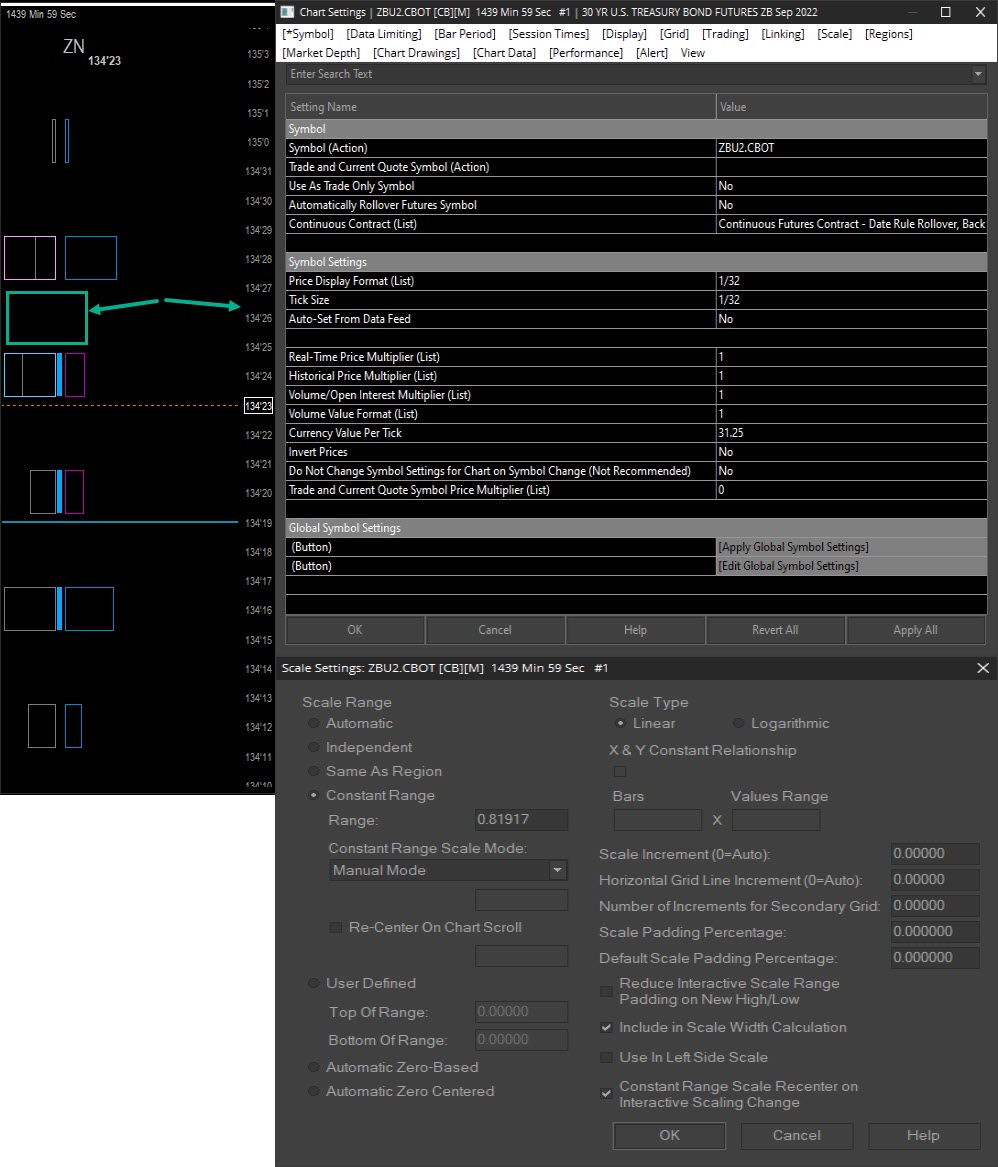998x1167 pixels.
Task: Click Help in Scale Settings dialog
Action: click(924, 1136)
